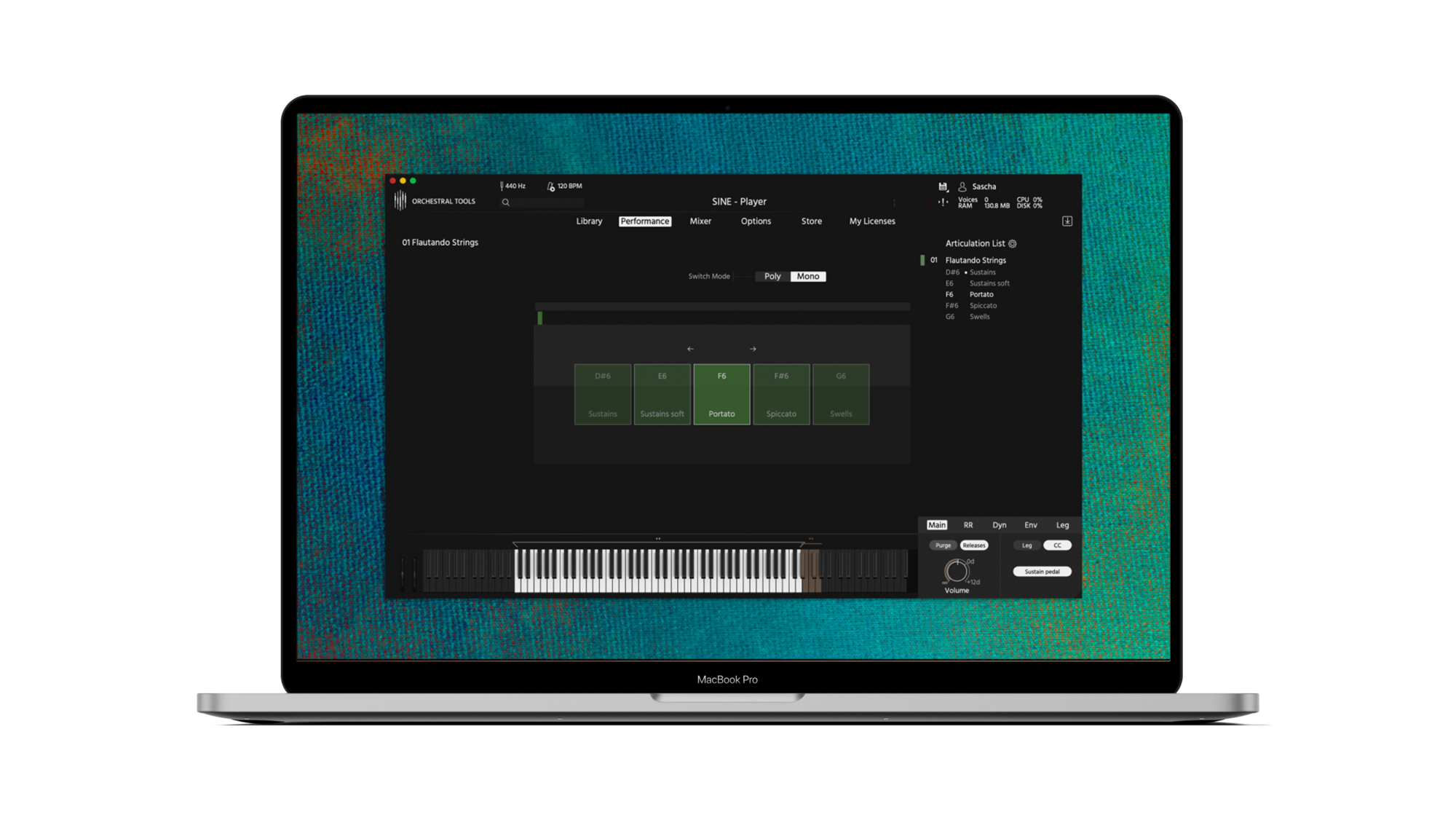Enable the Purge toggle
Screen dimensions: 1456x820
943,545
